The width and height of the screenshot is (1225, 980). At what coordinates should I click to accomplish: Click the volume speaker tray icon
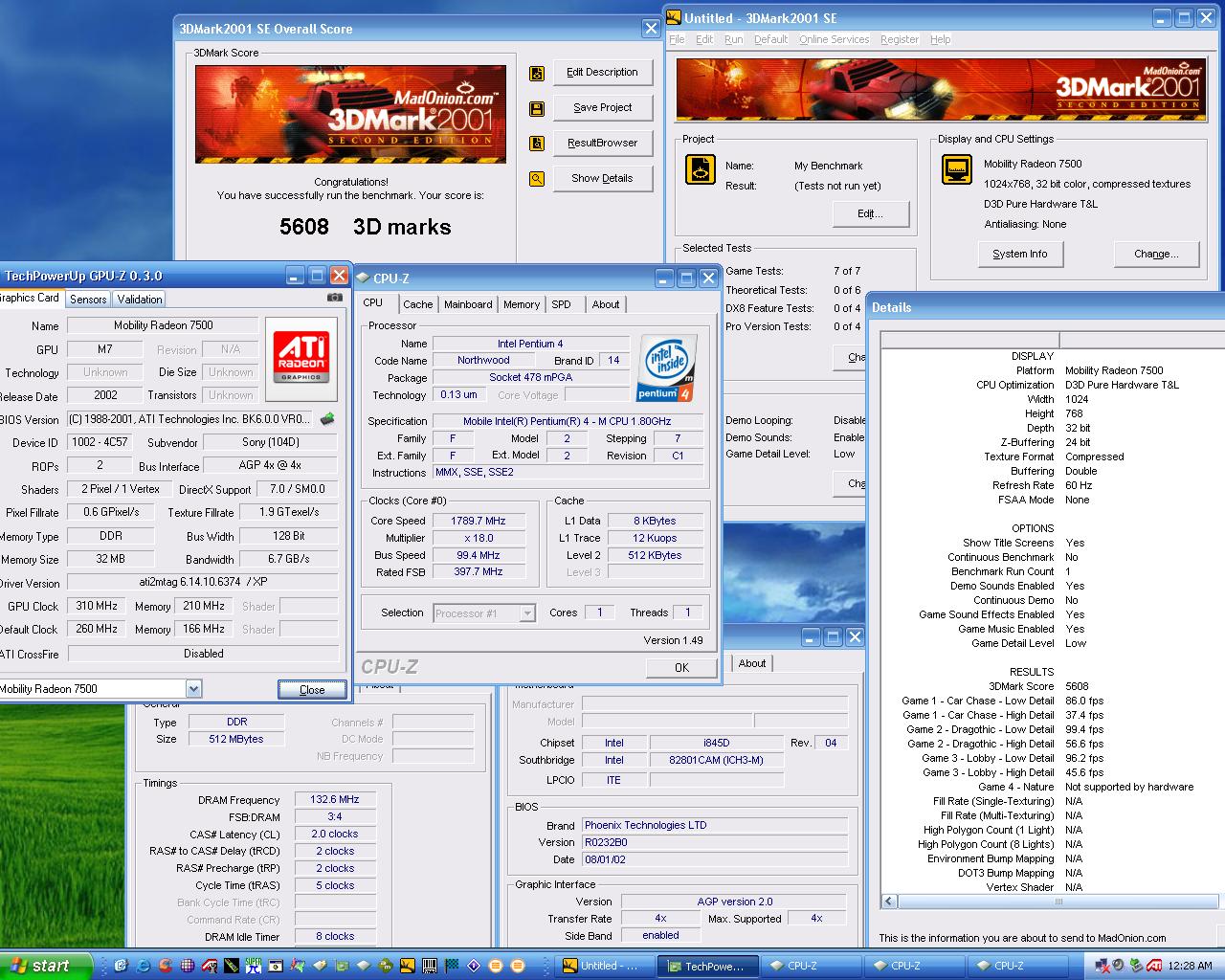click(x=1118, y=965)
